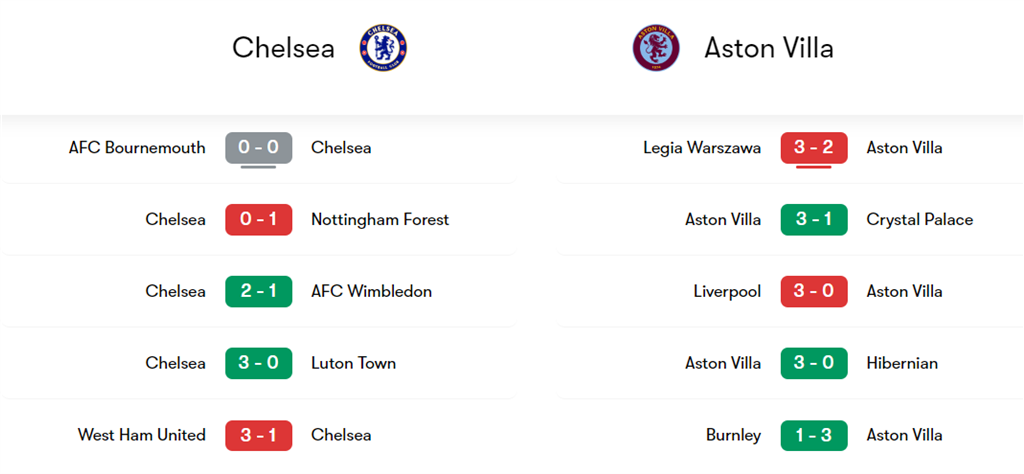Click the Aston Villa club crest icon

[656, 48]
